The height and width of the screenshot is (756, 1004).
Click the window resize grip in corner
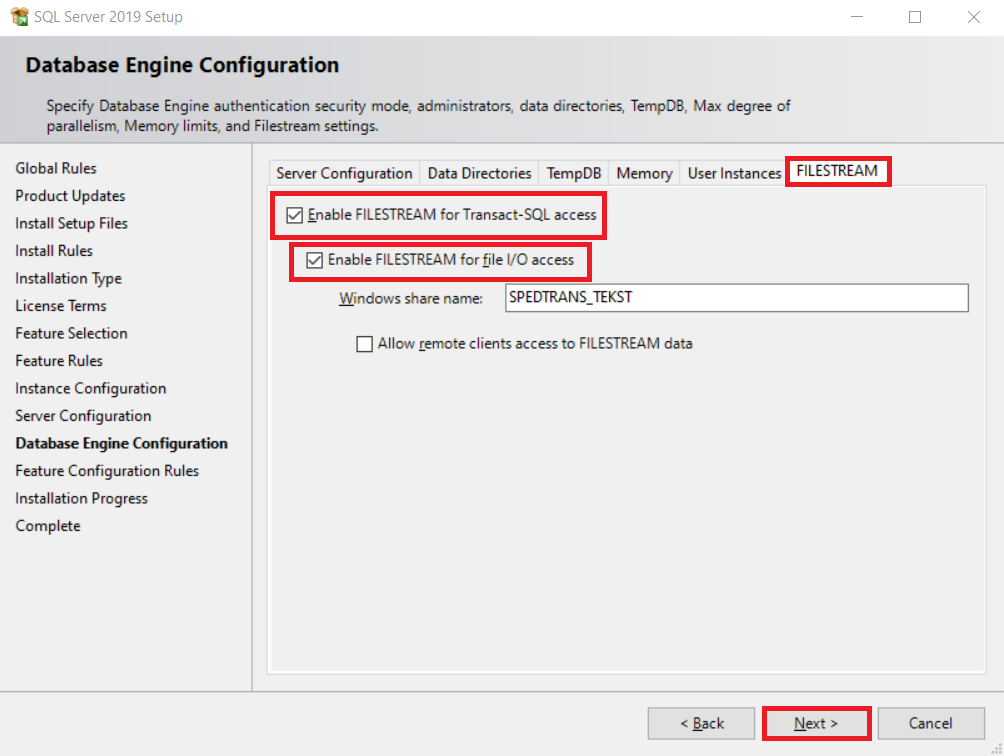point(996,748)
